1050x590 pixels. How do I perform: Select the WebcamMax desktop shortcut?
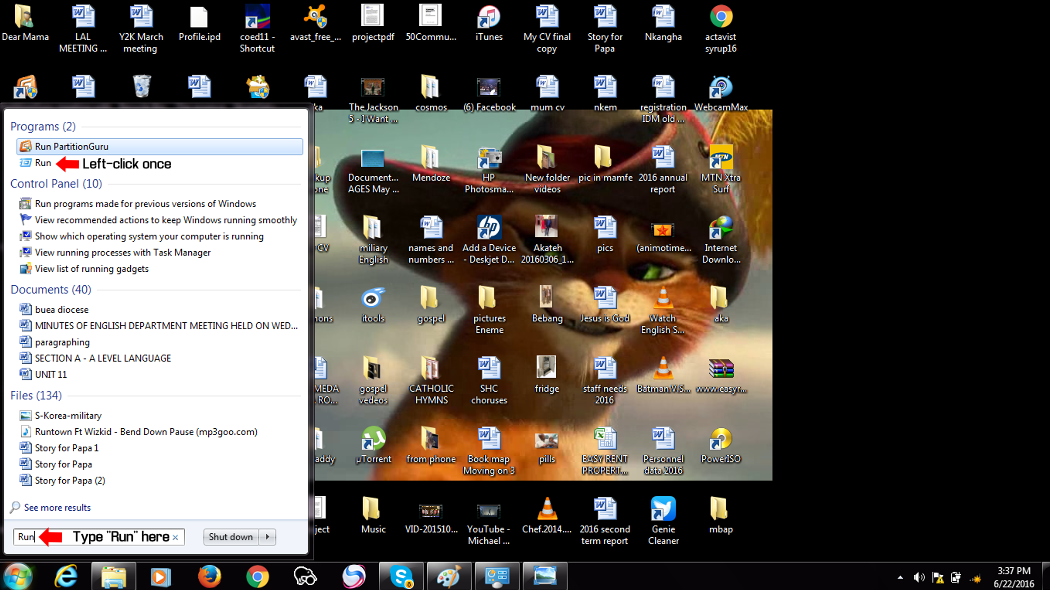click(721, 94)
